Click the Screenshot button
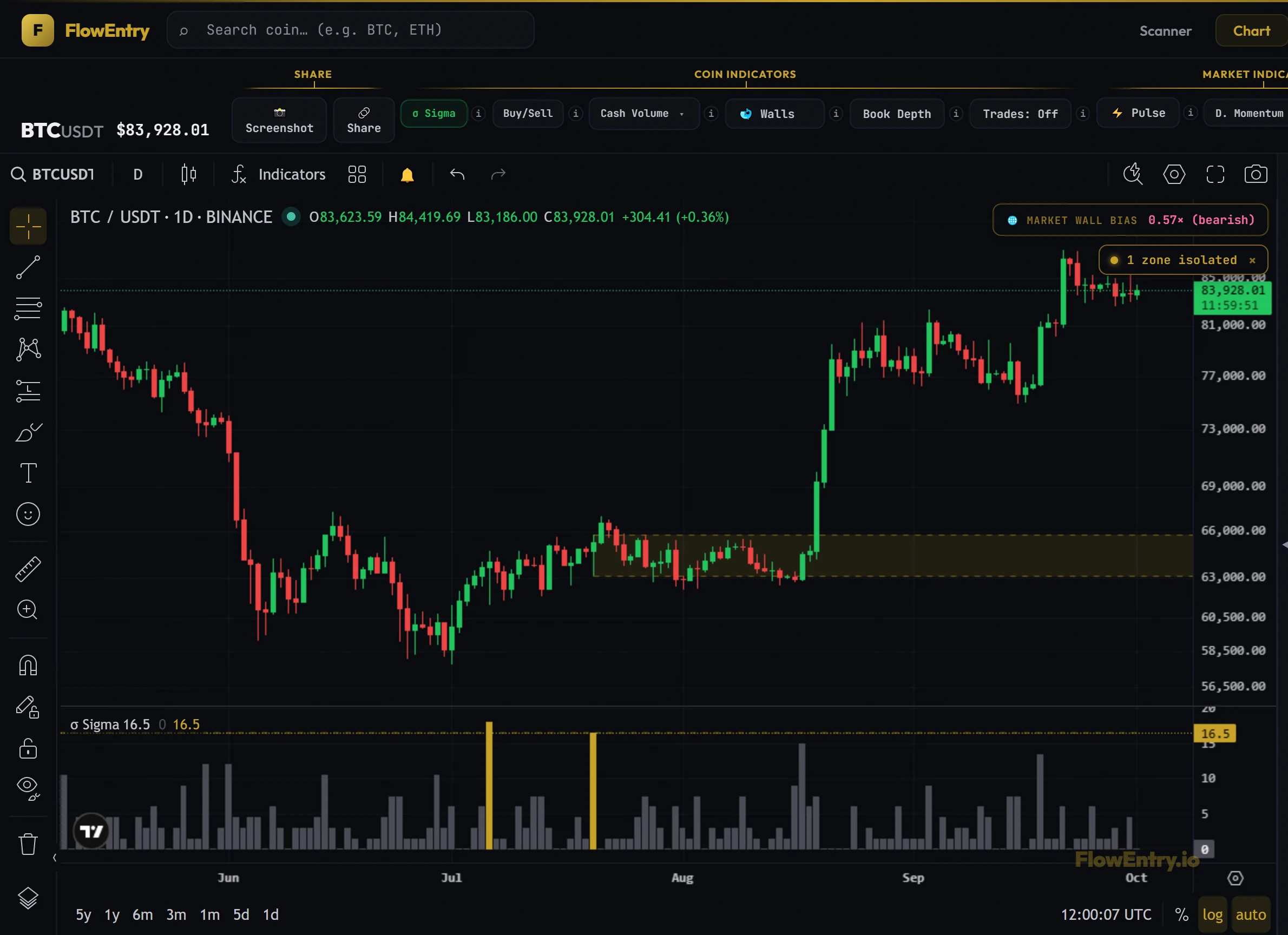Image resolution: width=1288 pixels, height=935 pixels. click(x=279, y=120)
